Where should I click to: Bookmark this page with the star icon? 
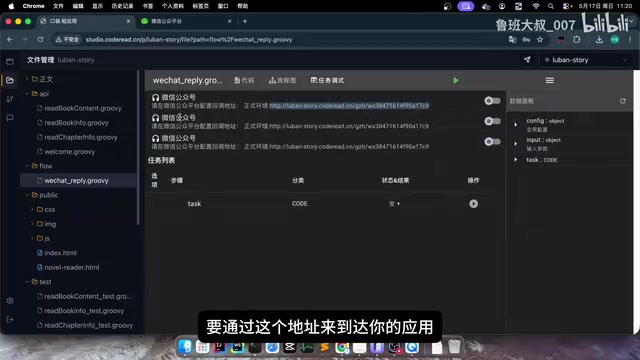pyautogui.click(x=540, y=40)
